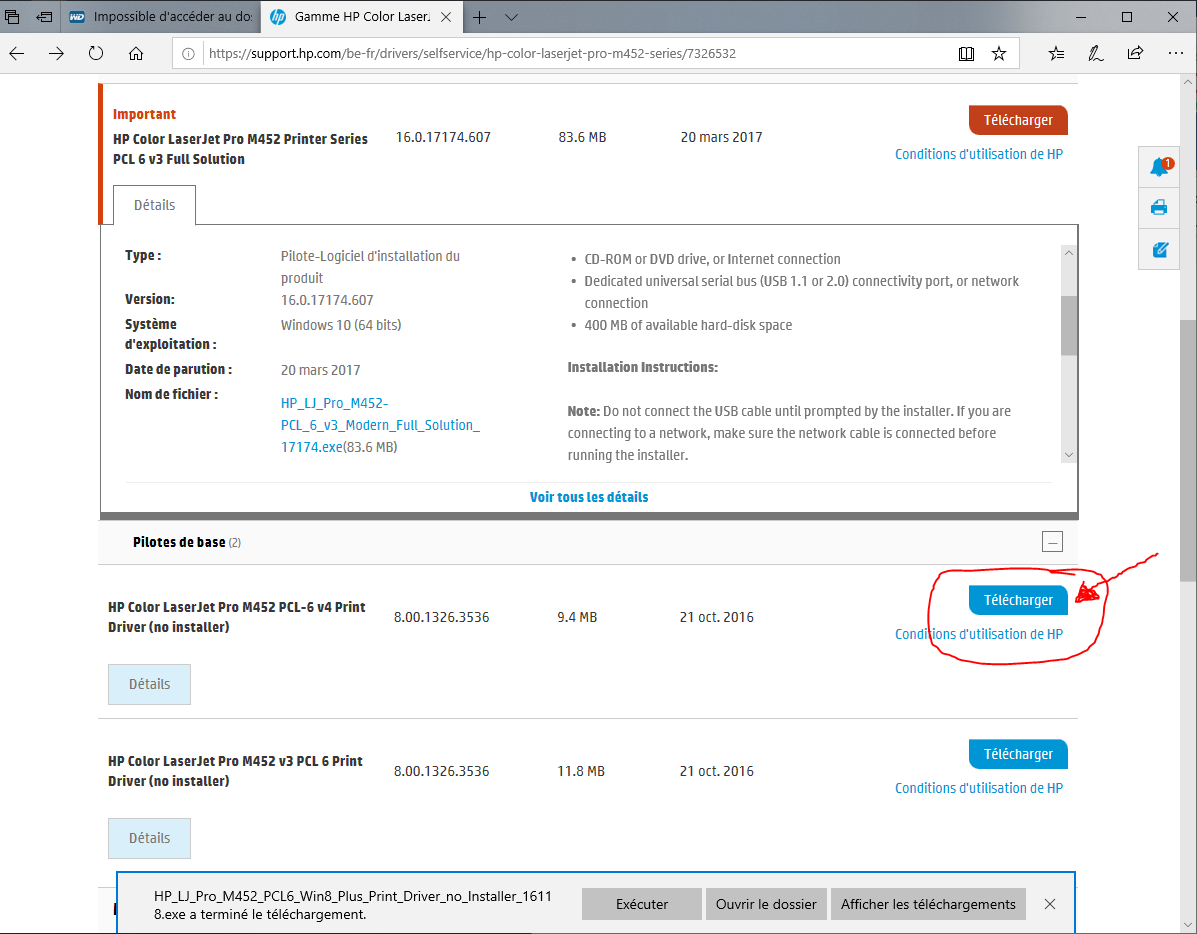The height and width of the screenshot is (934, 1197).
Task: Click the Add notes pen icon
Action: 1095,53
